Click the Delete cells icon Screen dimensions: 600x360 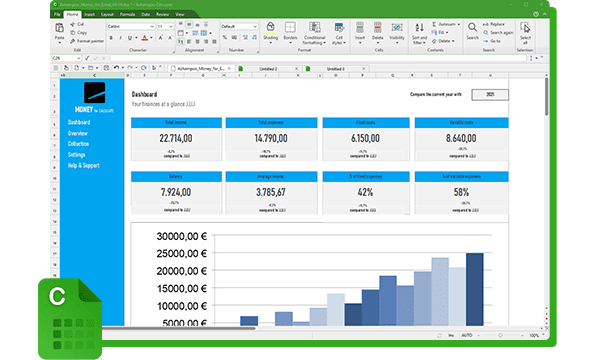377,28
